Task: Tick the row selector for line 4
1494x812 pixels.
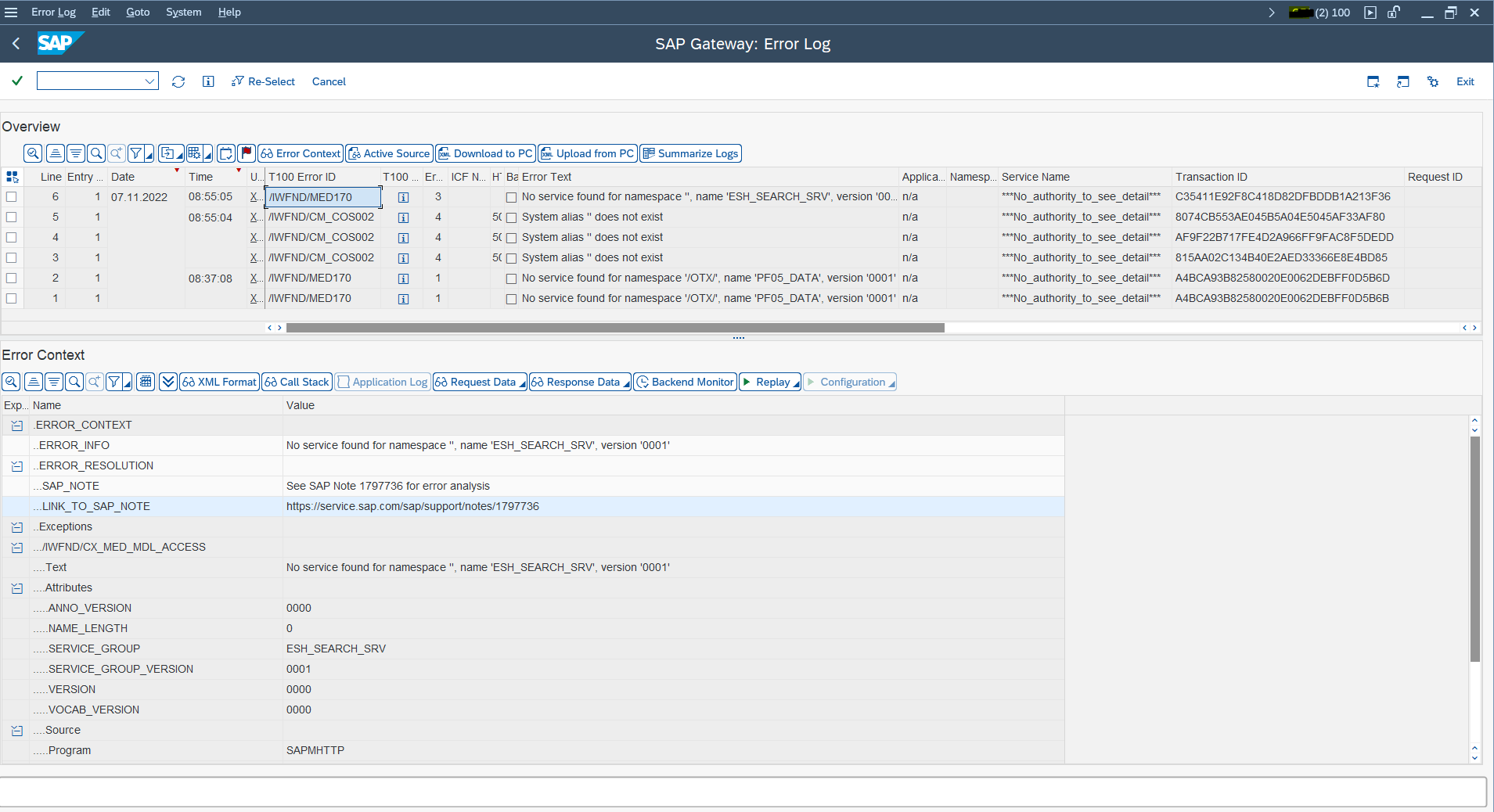Action: [x=12, y=238]
